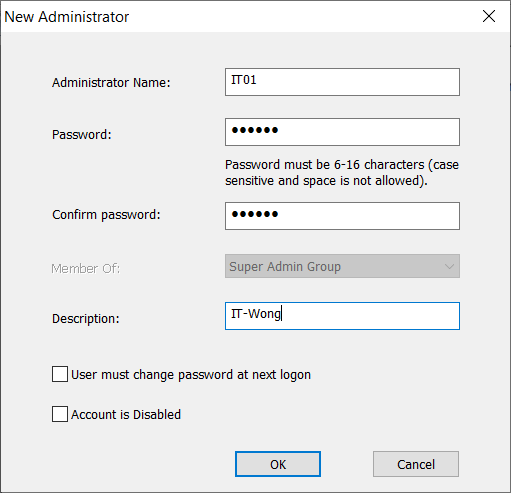The image size is (511, 493).
Task: Enable User must change password at next logon
Action: pyautogui.click(x=60, y=374)
